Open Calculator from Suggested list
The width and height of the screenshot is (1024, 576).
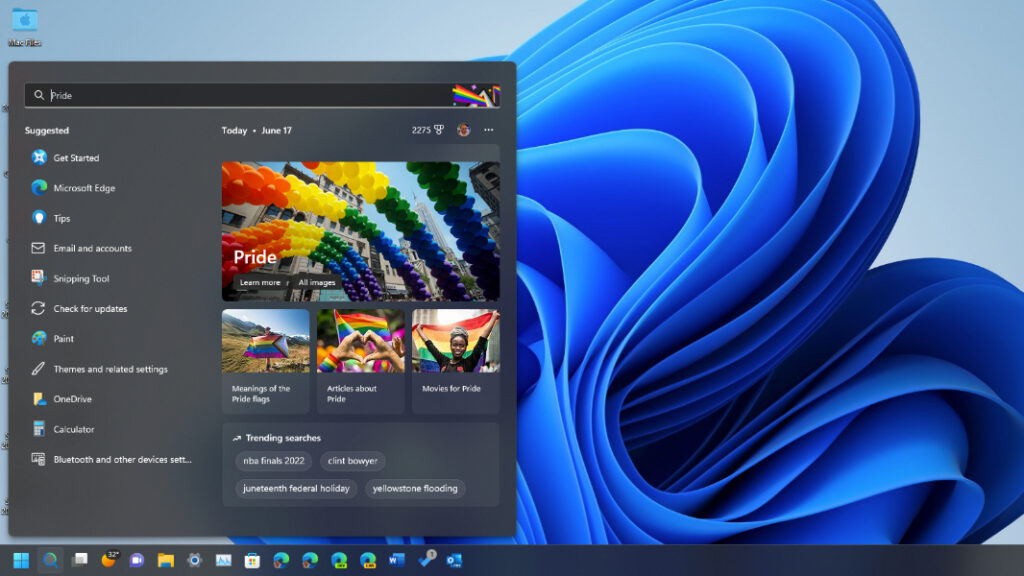[x=74, y=430]
